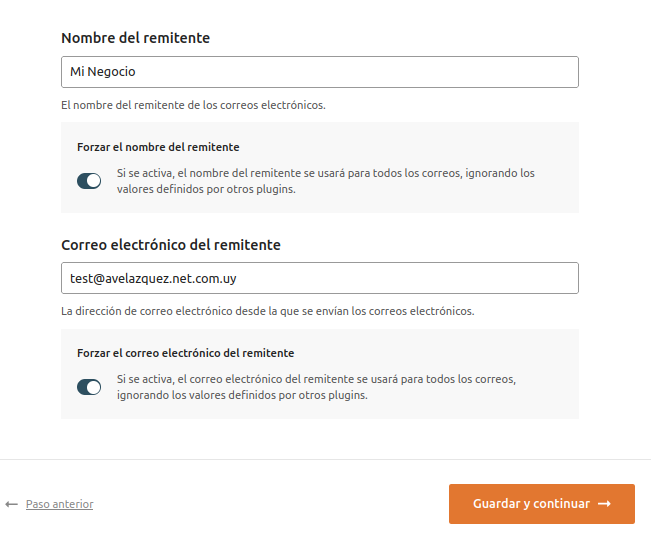Viewport: 651px width, 541px height.
Task: Click the test@avelazquez.net.com.uy address text
Action: point(166,278)
